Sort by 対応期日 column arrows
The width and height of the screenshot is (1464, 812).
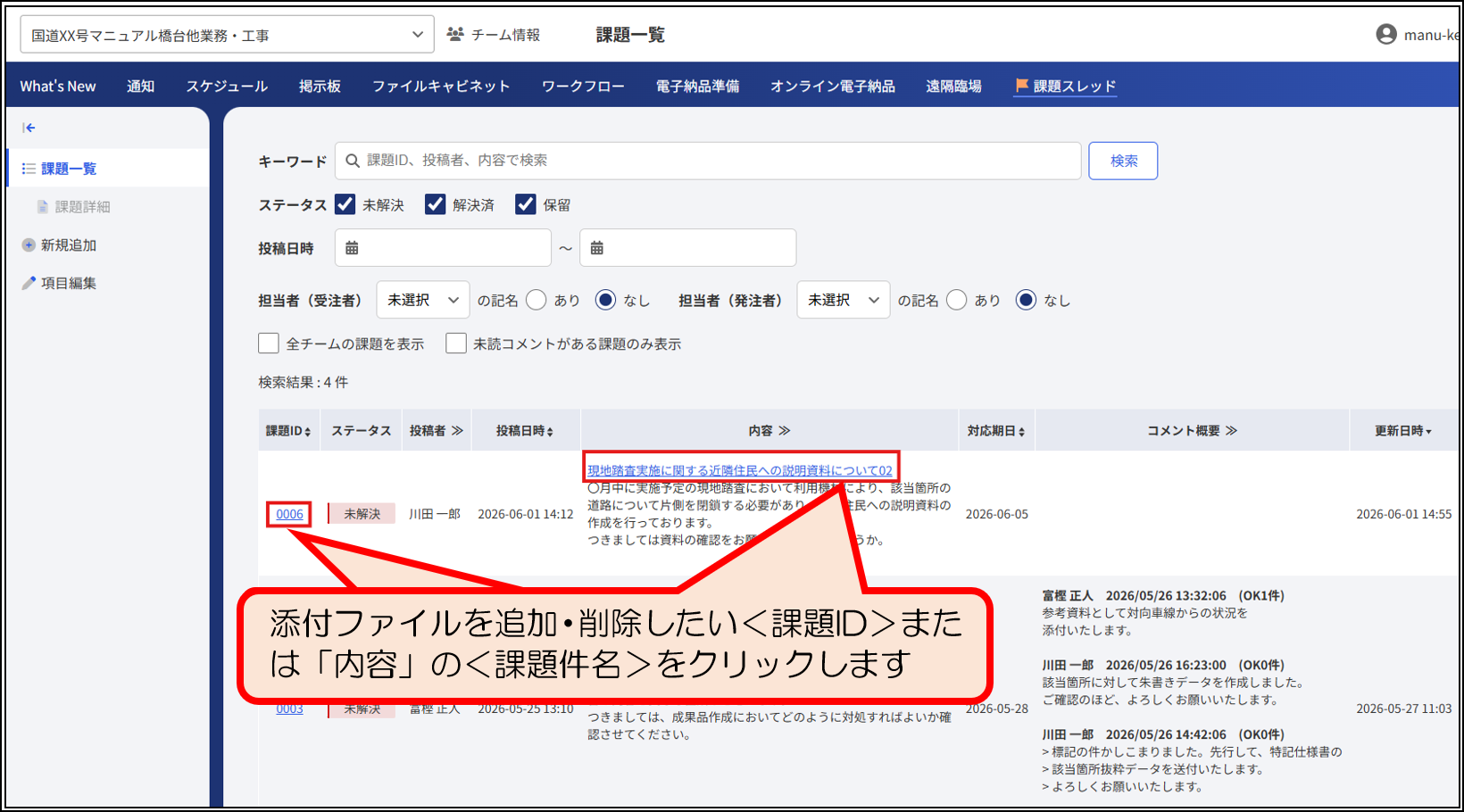coord(1021,432)
